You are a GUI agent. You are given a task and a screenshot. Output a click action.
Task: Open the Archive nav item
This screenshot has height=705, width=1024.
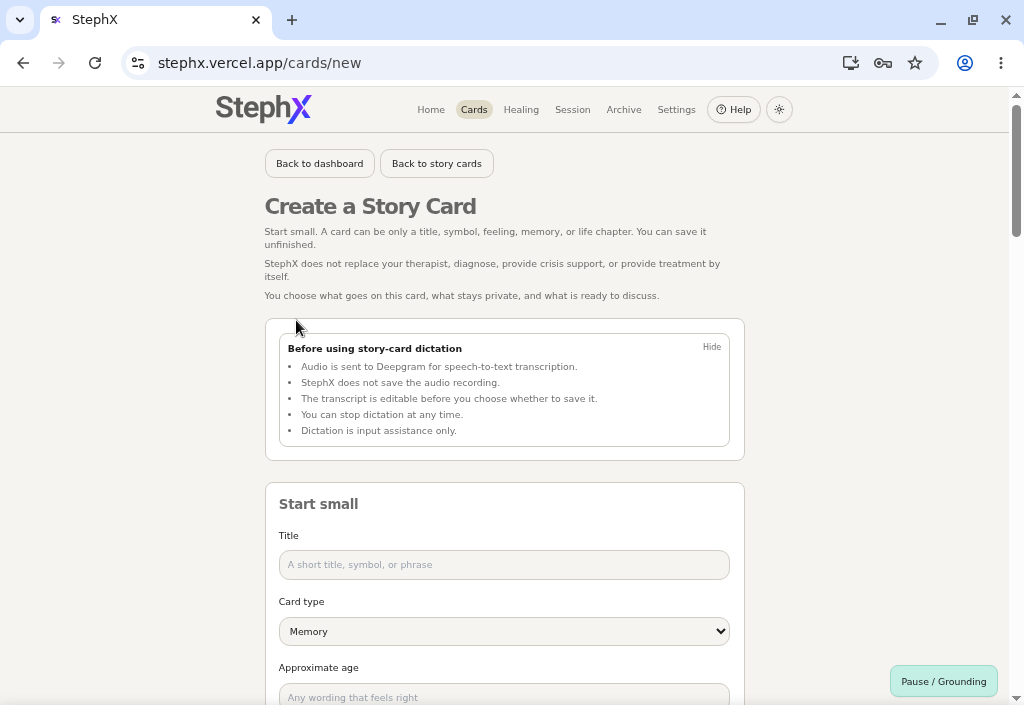click(x=624, y=110)
